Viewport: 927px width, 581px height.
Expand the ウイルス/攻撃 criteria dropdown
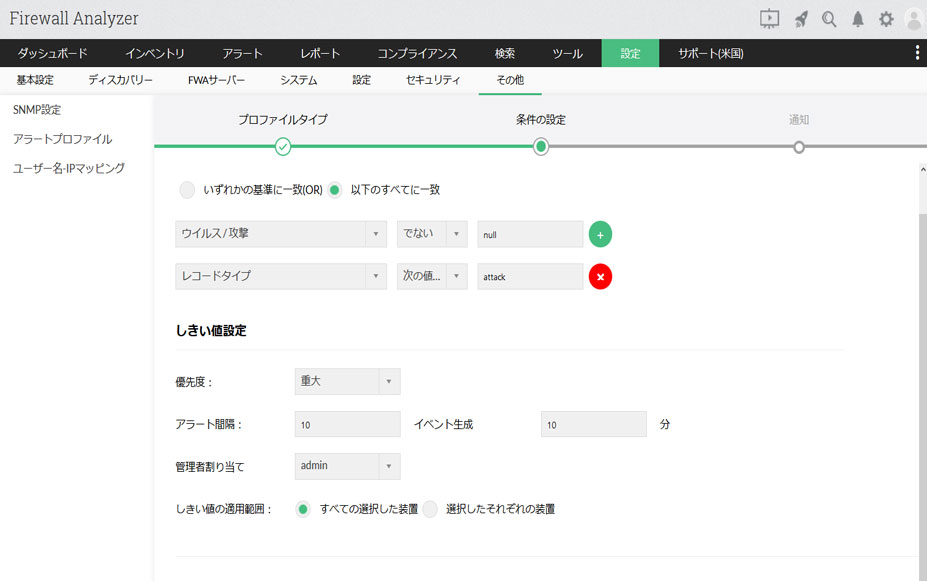pyautogui.click(x=280, y=234)
